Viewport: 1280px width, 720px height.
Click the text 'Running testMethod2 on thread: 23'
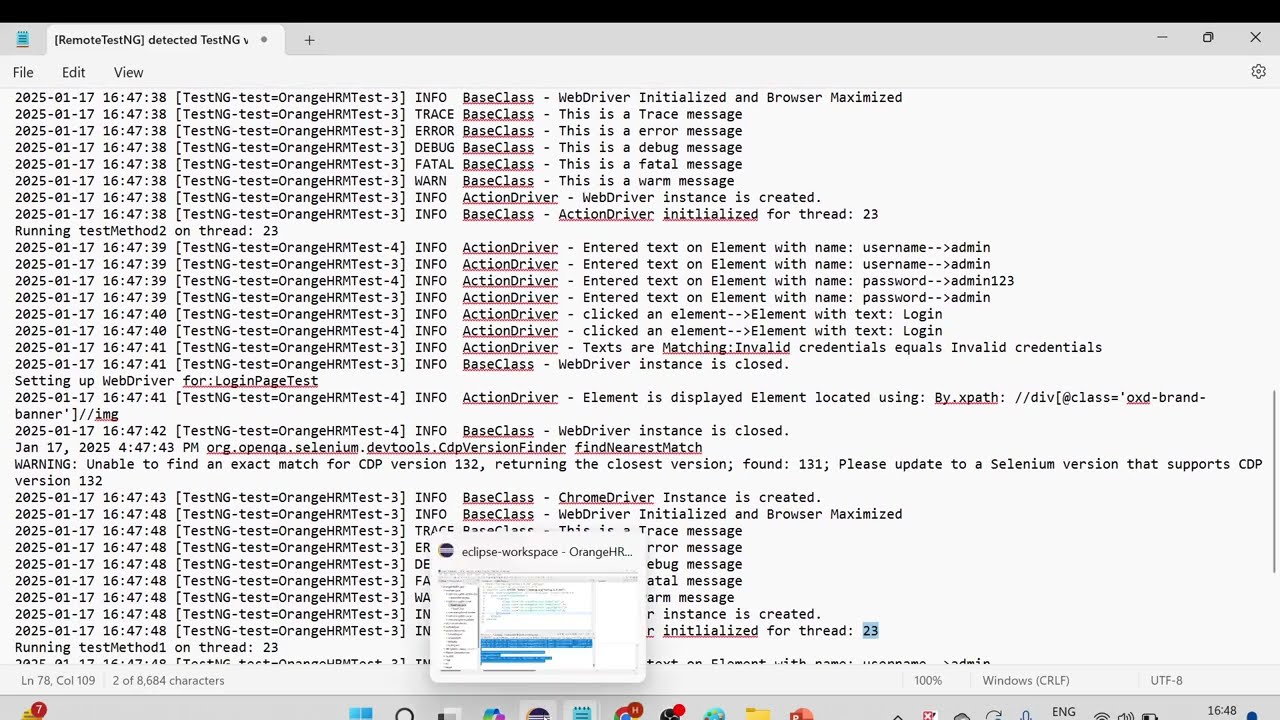point(146,231)
